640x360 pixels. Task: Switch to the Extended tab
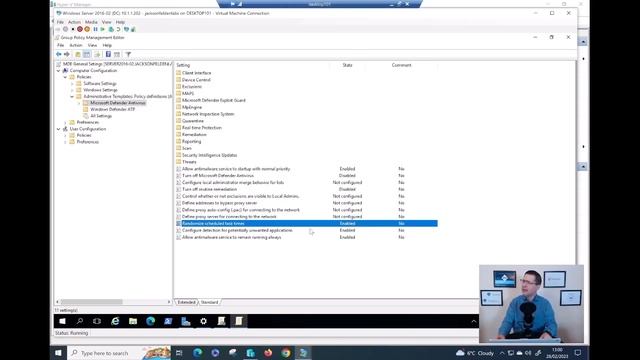click(187, 302)
